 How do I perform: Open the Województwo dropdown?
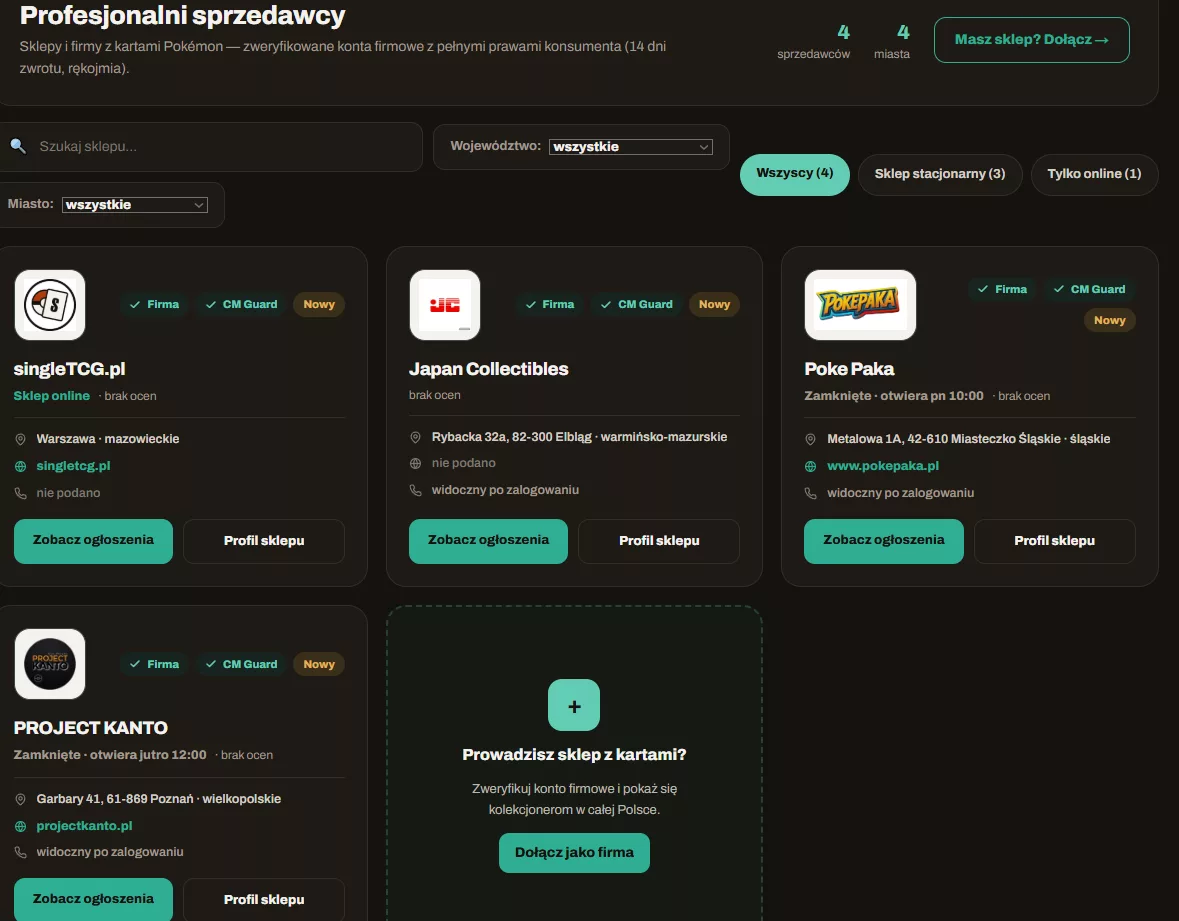[x=630, y=147]
